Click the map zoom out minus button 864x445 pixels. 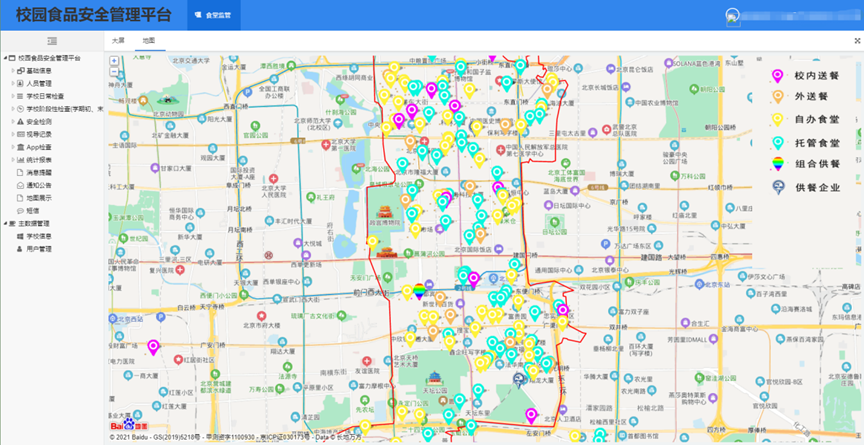click(114, 73)
